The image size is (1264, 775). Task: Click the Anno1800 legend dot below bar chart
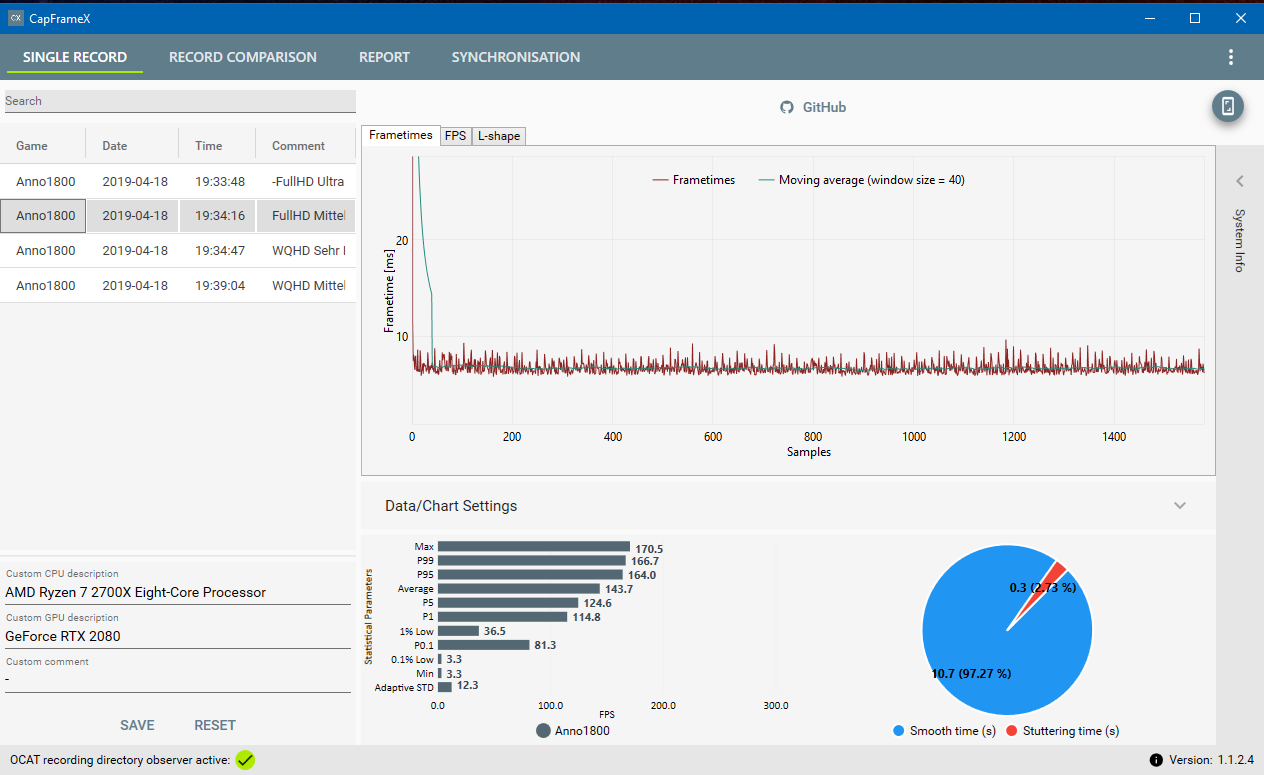tap(544, 731)
